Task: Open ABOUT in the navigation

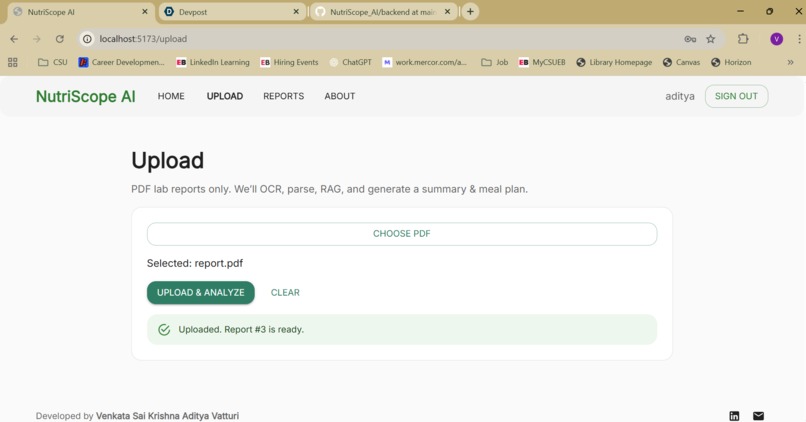Action: [x=340, y=96]
